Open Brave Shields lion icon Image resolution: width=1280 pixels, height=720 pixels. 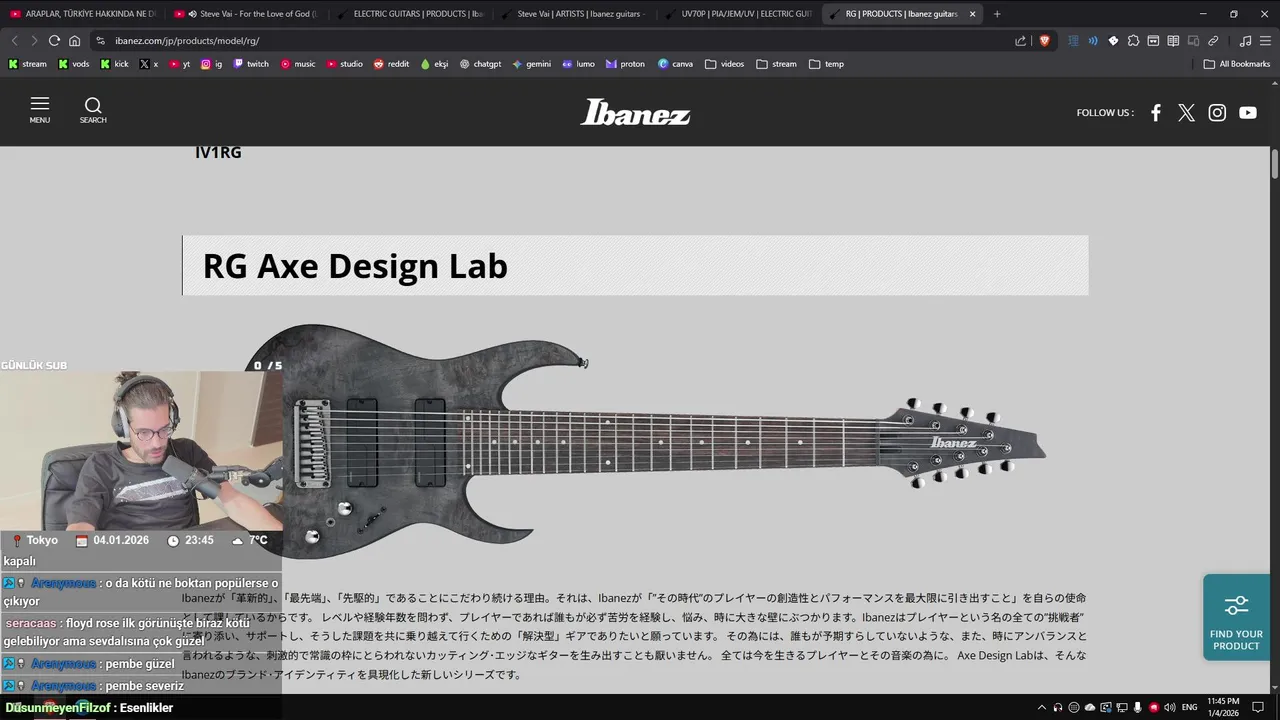(1044, 41)
